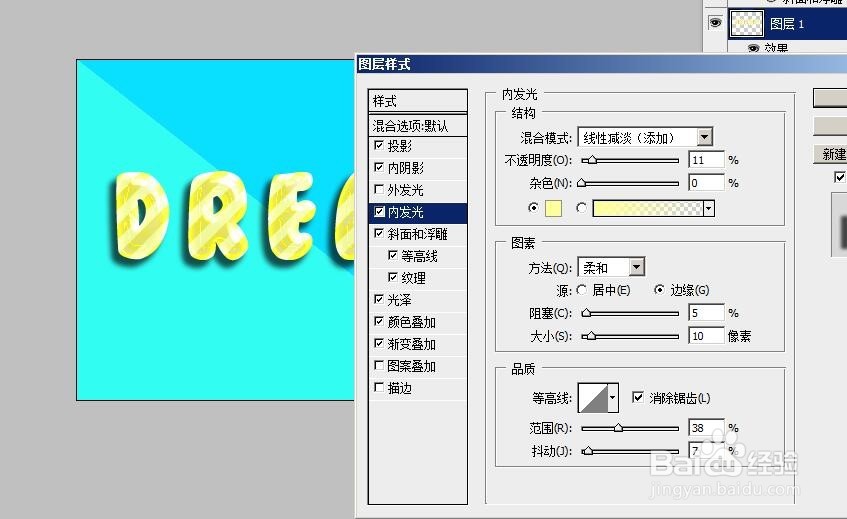The height and width of the screenshot is (519, 847).
Task: Click the 范围 value field
Action: click(x=706, y=428)
